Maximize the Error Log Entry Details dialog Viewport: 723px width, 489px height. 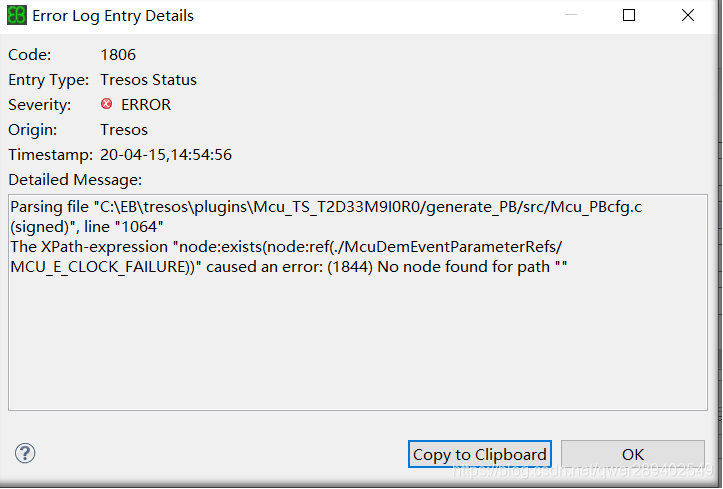point(629,15)
